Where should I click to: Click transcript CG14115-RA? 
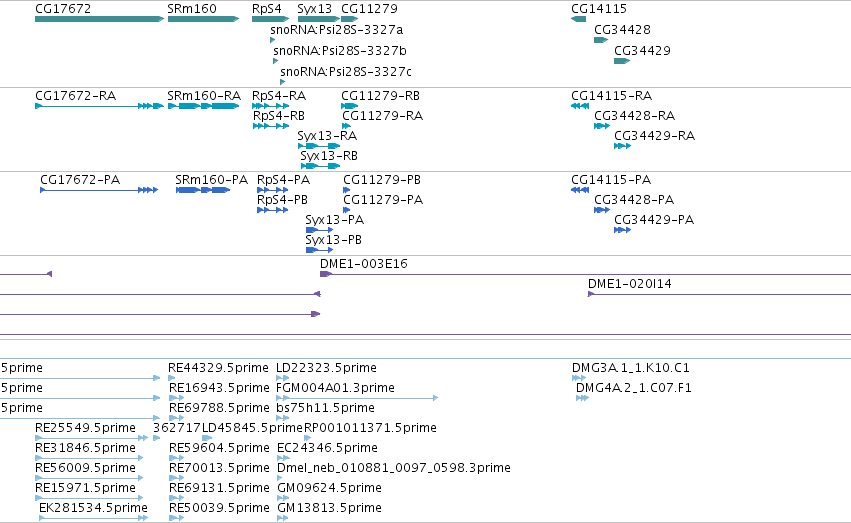coord(611,96)
